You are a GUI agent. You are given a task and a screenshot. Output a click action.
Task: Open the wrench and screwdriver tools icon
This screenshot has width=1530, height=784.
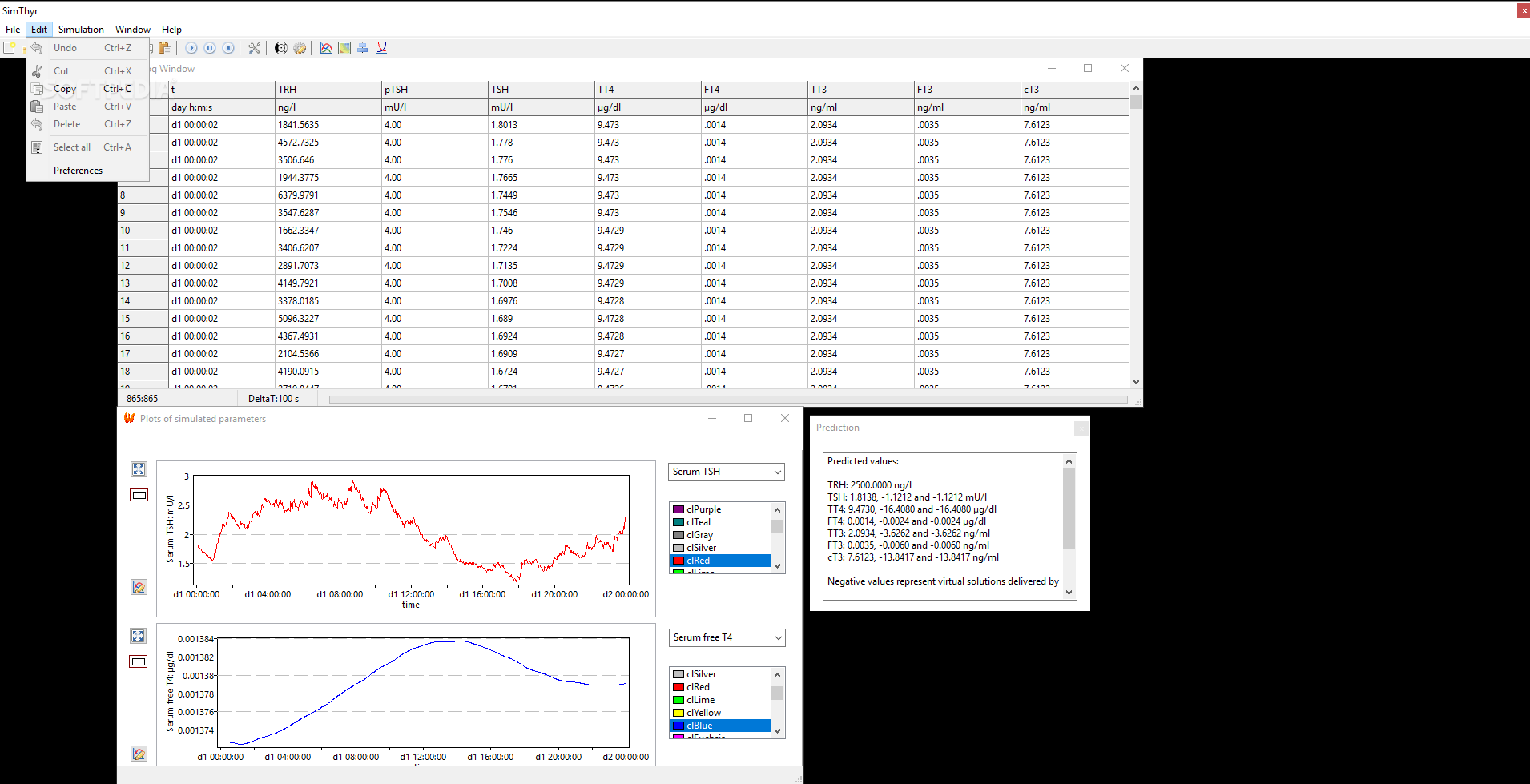[255, 48]
